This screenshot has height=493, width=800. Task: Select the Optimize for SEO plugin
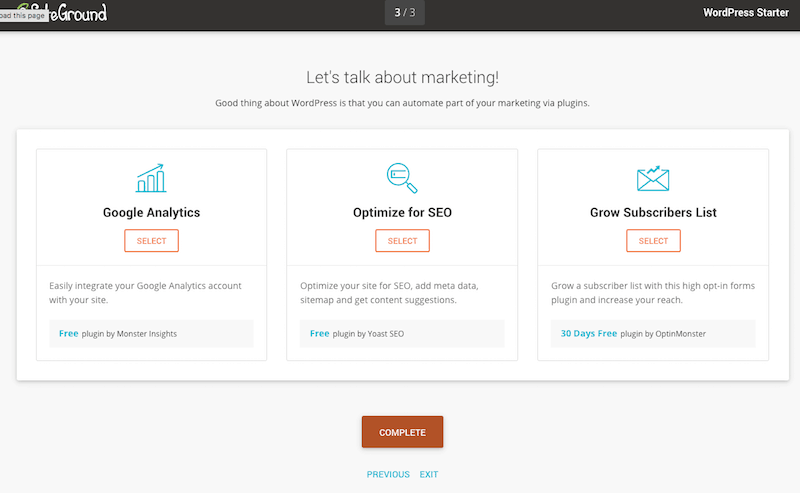coord(403,240)
